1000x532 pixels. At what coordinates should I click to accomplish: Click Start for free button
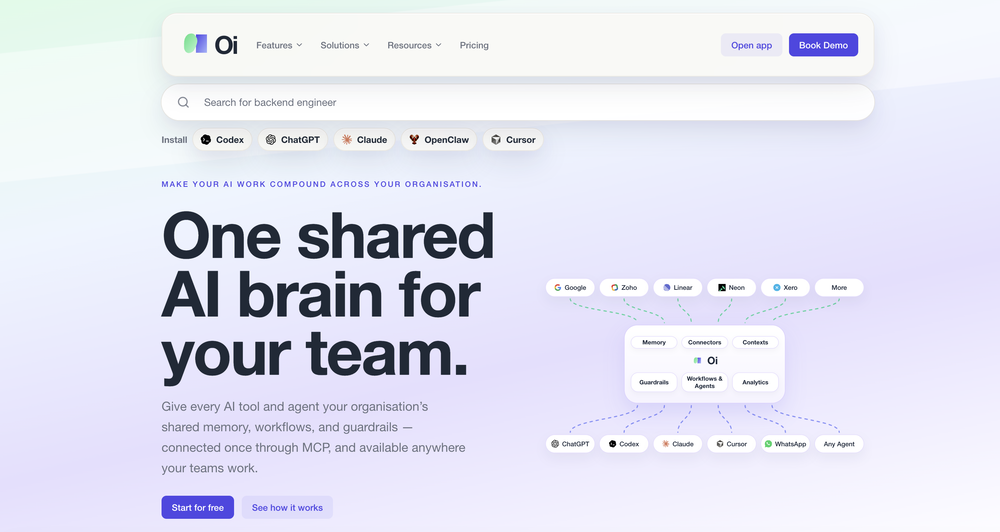click(198, 508)
